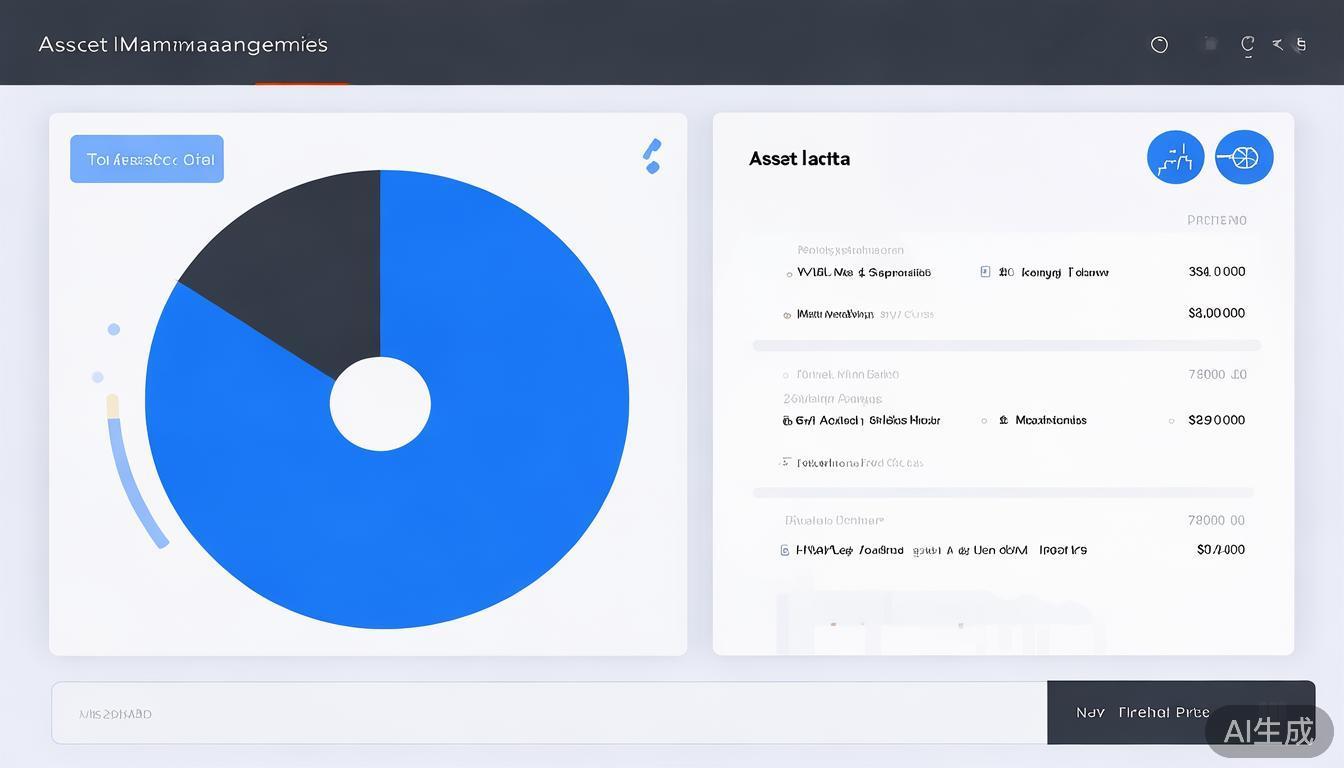Click the refresh icon in the header
Screen dimensions: 1344x768
coord(1247,44)
